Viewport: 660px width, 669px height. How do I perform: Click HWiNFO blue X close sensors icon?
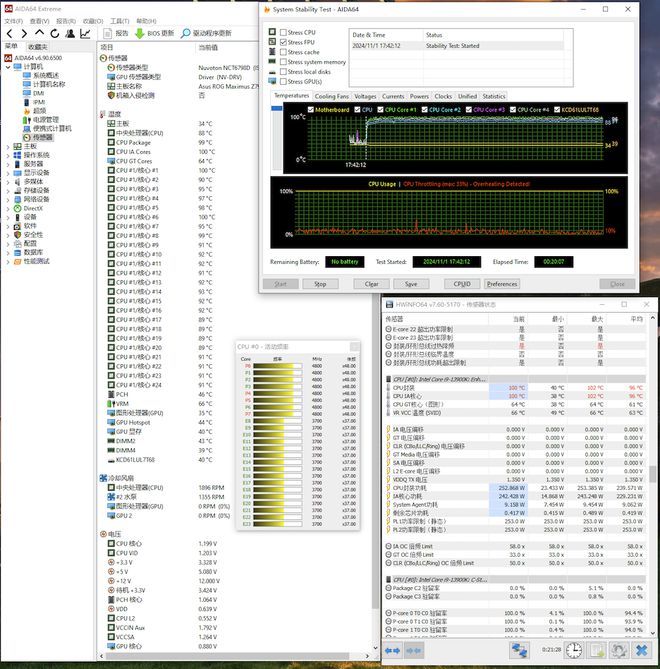tap(641, 650)
